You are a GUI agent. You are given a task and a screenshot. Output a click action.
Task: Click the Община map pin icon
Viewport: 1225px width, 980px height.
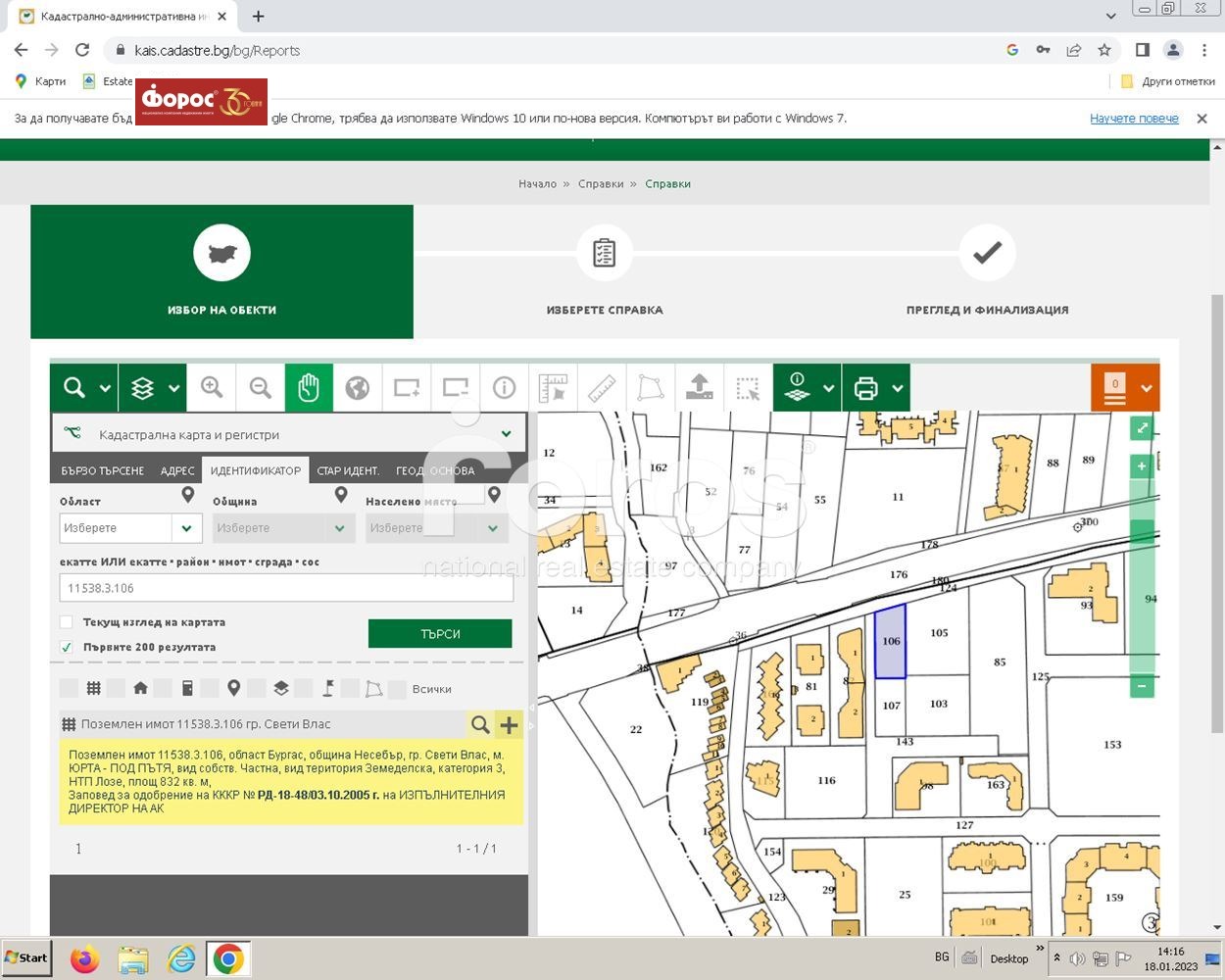pos(341,496)
